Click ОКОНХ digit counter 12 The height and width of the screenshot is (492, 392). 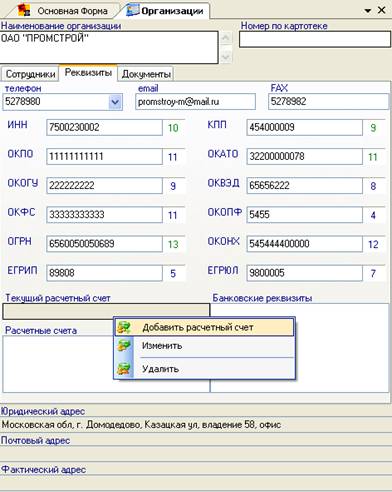373,244
